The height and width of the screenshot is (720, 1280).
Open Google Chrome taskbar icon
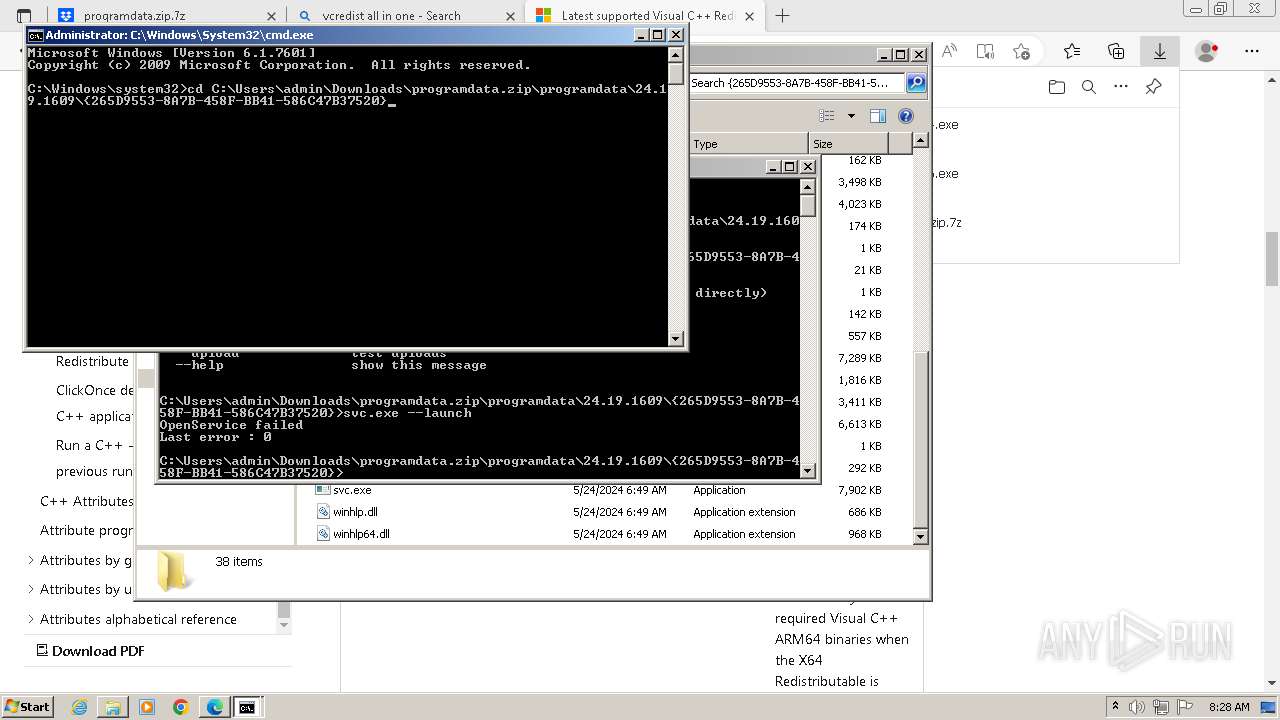click(x=181, y=707)
